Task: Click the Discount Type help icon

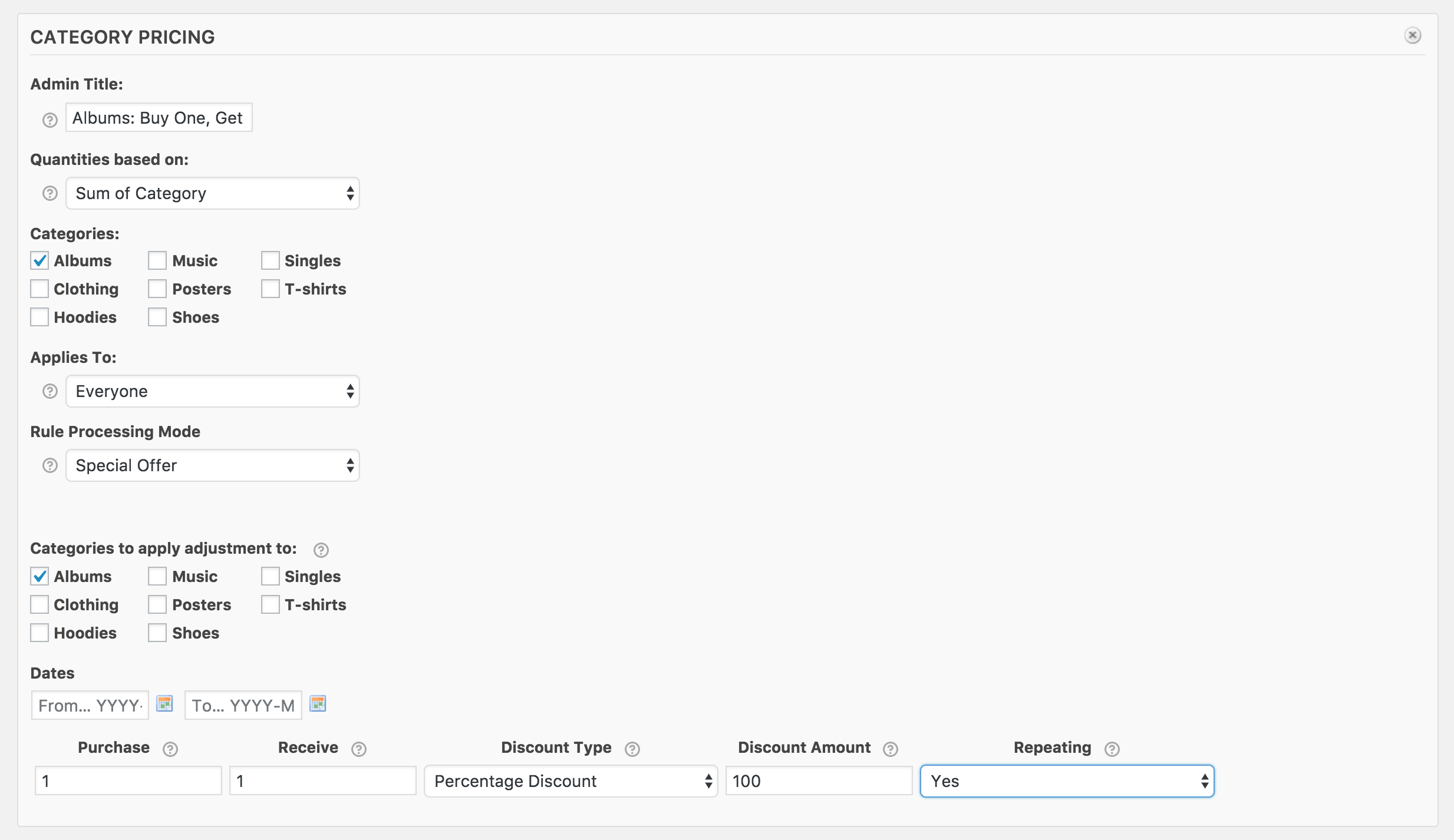Action: [x=632, y=749]
